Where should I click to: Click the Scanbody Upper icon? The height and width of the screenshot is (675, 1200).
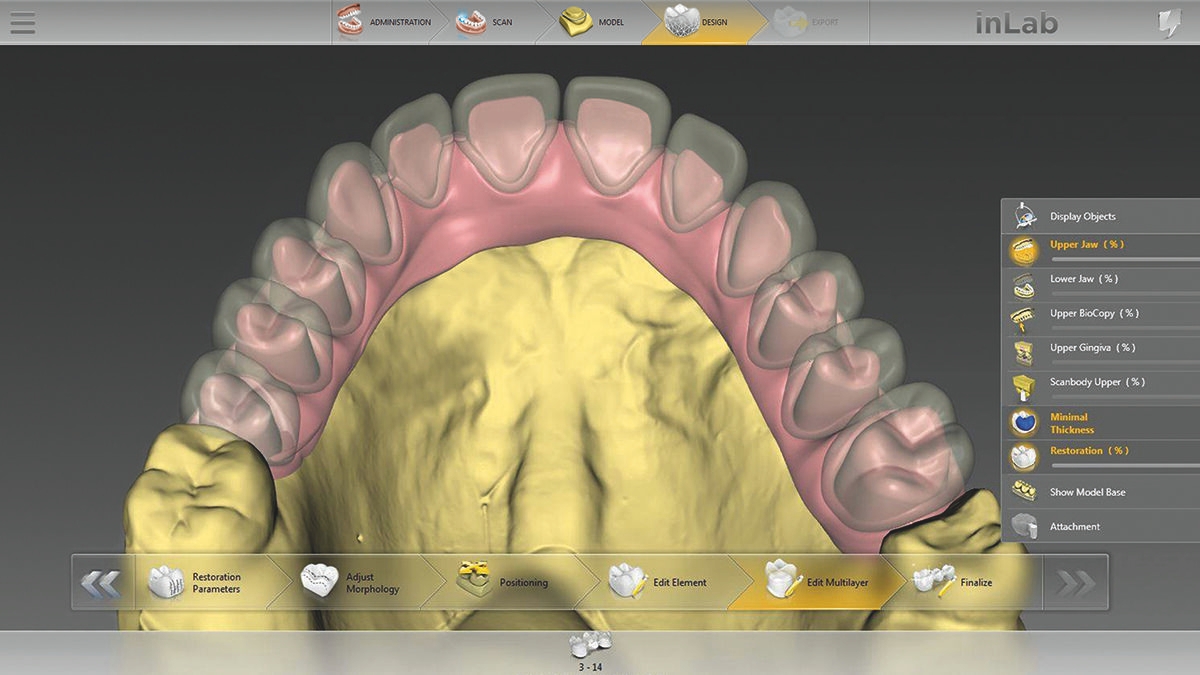point(1023,384)
